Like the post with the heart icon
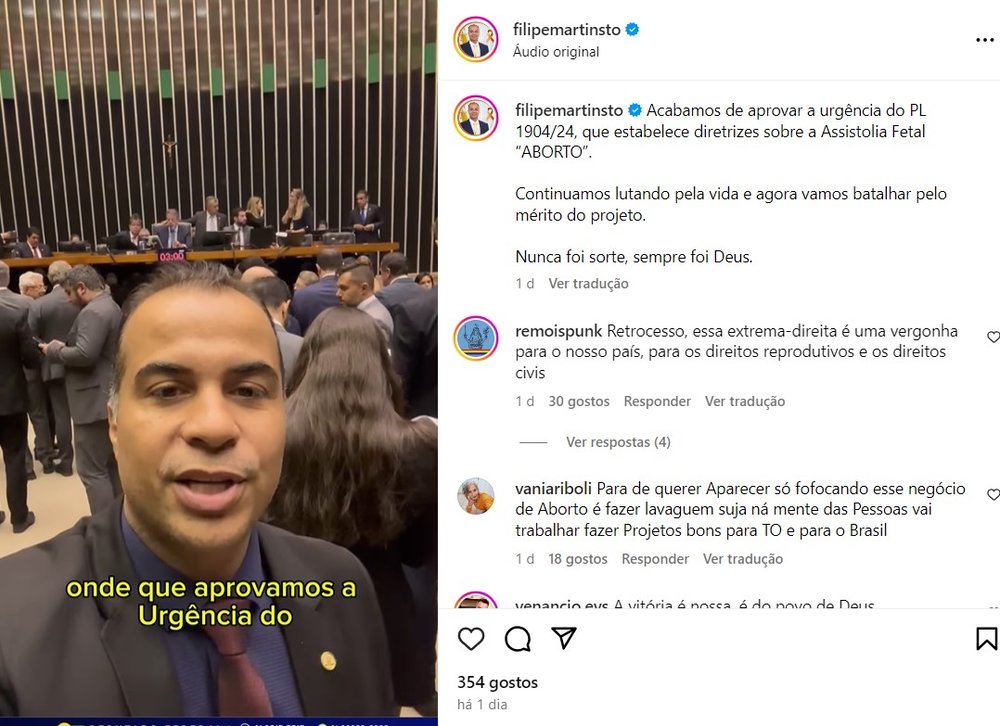This screenshot has width=1000, height=726. (x=471, y=639)
